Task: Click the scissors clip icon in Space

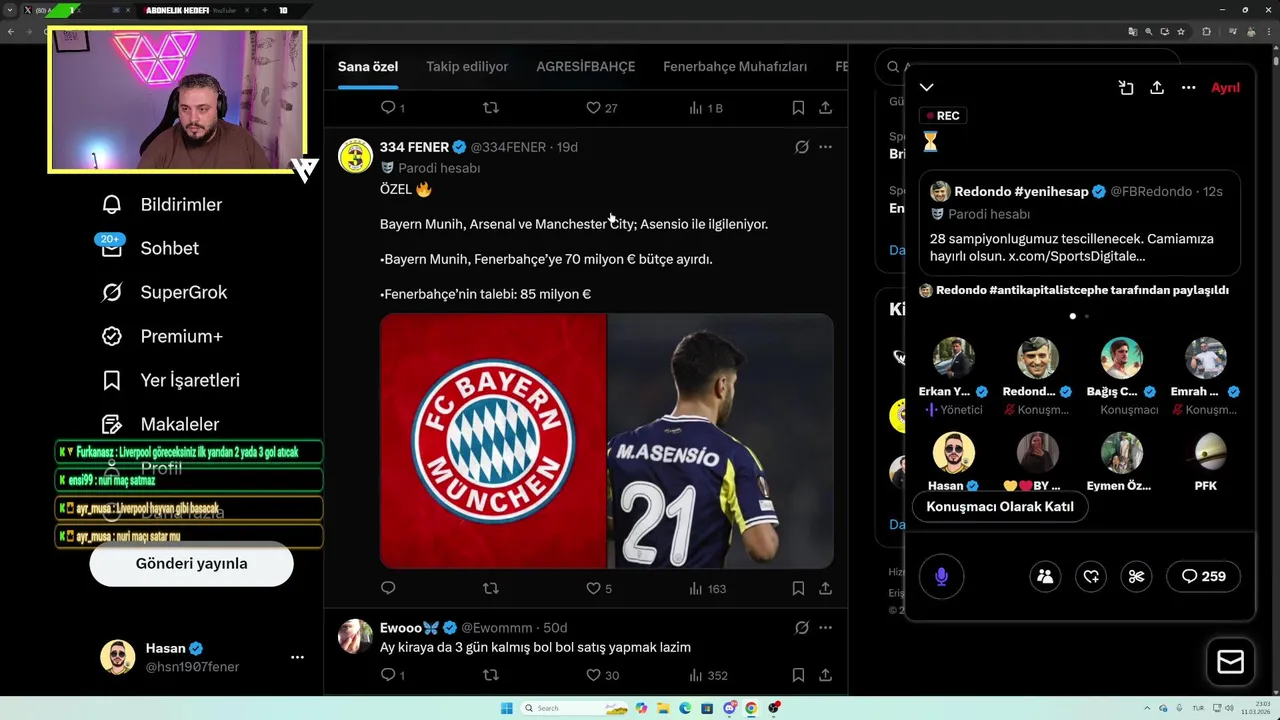Action: click(1136, 576)
